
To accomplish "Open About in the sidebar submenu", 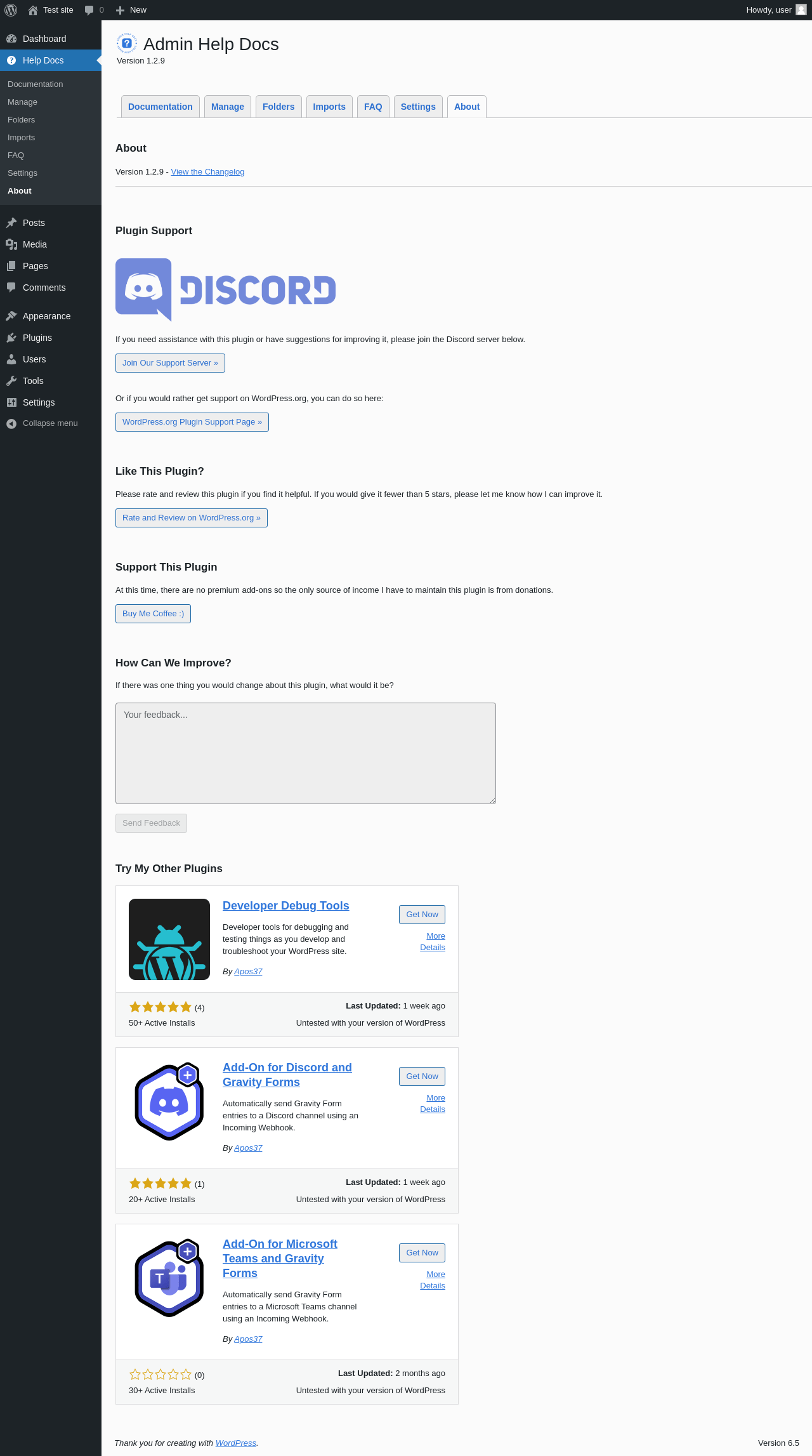I will click(20, 191).
